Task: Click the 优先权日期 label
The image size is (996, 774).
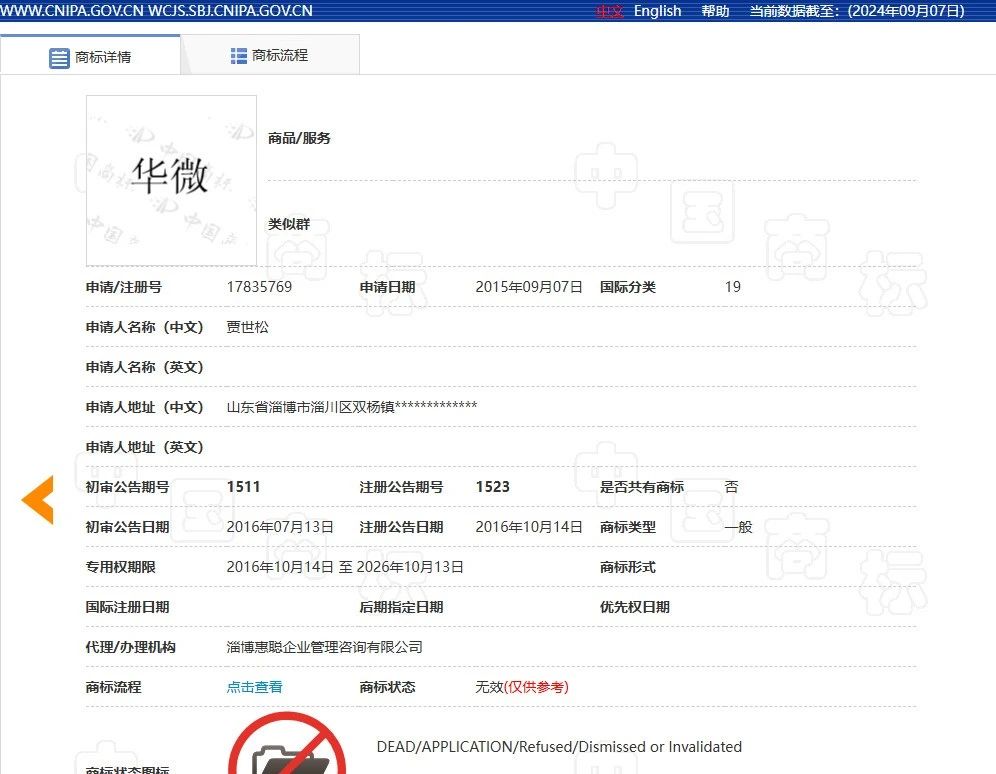Action: tap(635, 607)
